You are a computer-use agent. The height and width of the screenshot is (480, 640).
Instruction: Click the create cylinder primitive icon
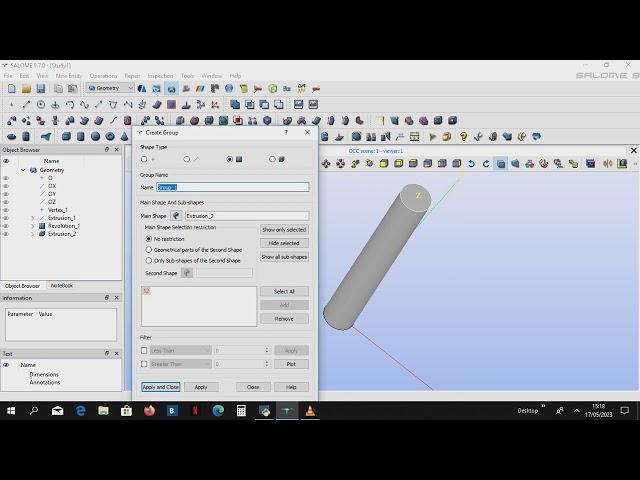pyautogui.click(x=81, y=137)
